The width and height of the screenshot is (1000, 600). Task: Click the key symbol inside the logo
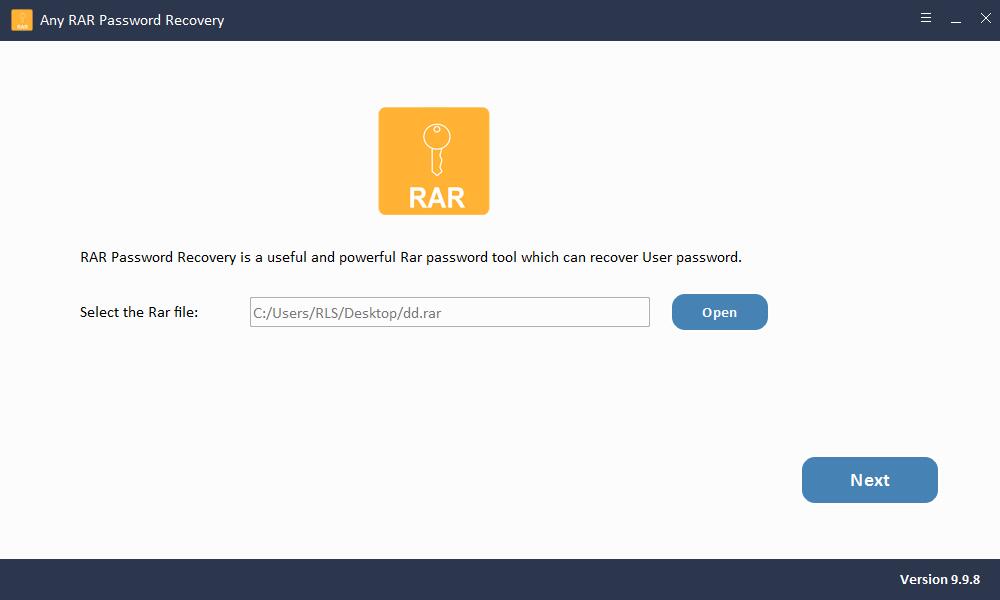click(434, 148)
